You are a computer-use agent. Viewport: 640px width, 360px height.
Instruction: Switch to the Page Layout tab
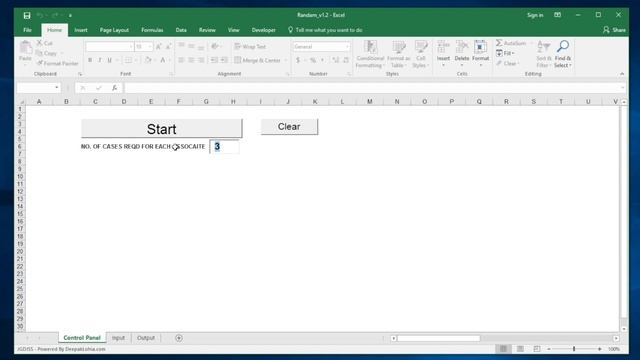pos(114,30)
